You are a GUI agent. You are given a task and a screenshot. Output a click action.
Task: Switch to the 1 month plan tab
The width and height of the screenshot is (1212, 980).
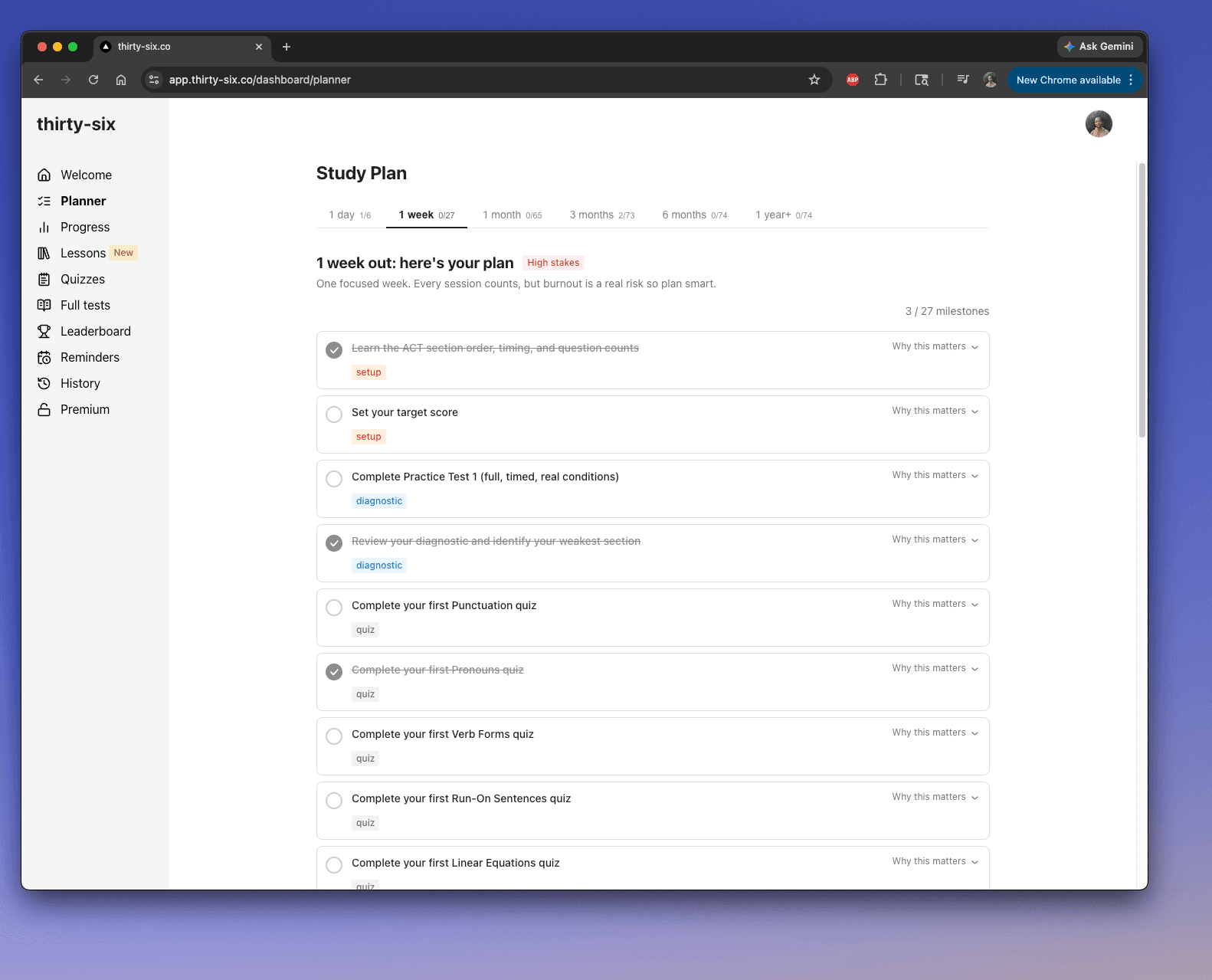[513, 215]
